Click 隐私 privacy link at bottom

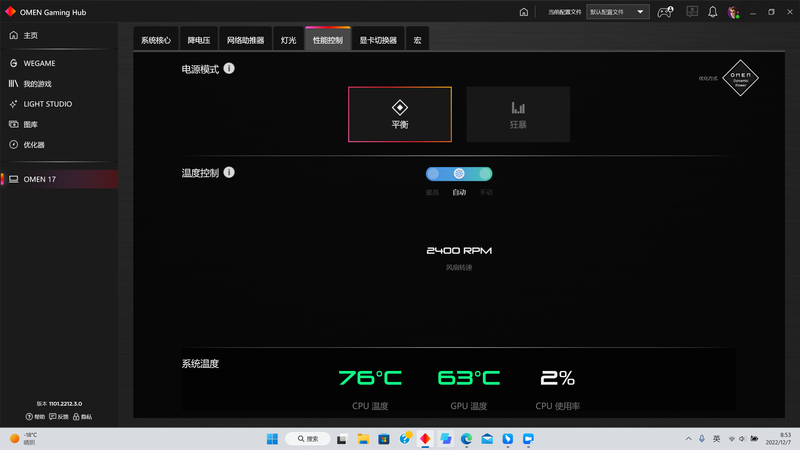pyautogui.click(x=82, y=416)
